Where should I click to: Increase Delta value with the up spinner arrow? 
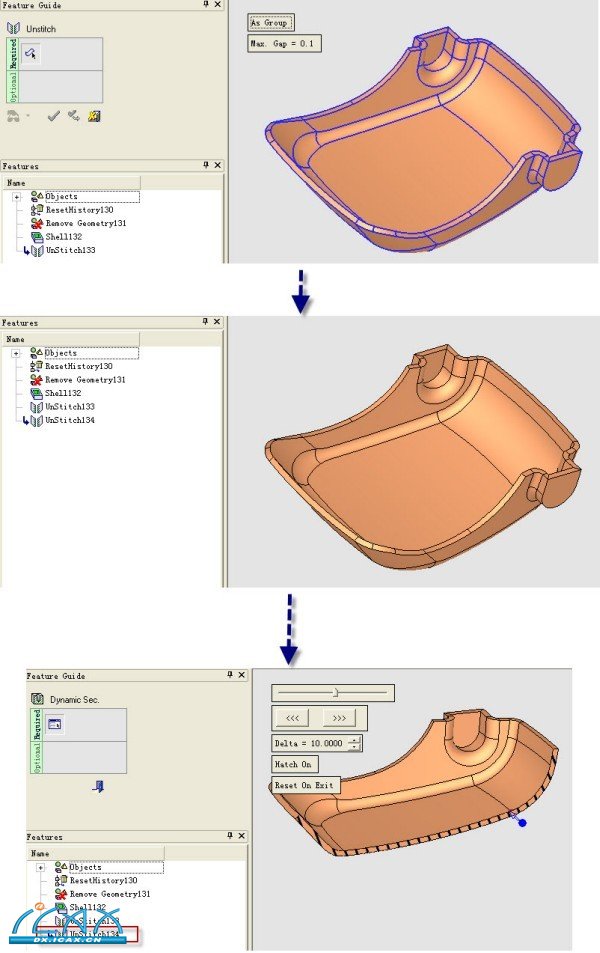356,740
